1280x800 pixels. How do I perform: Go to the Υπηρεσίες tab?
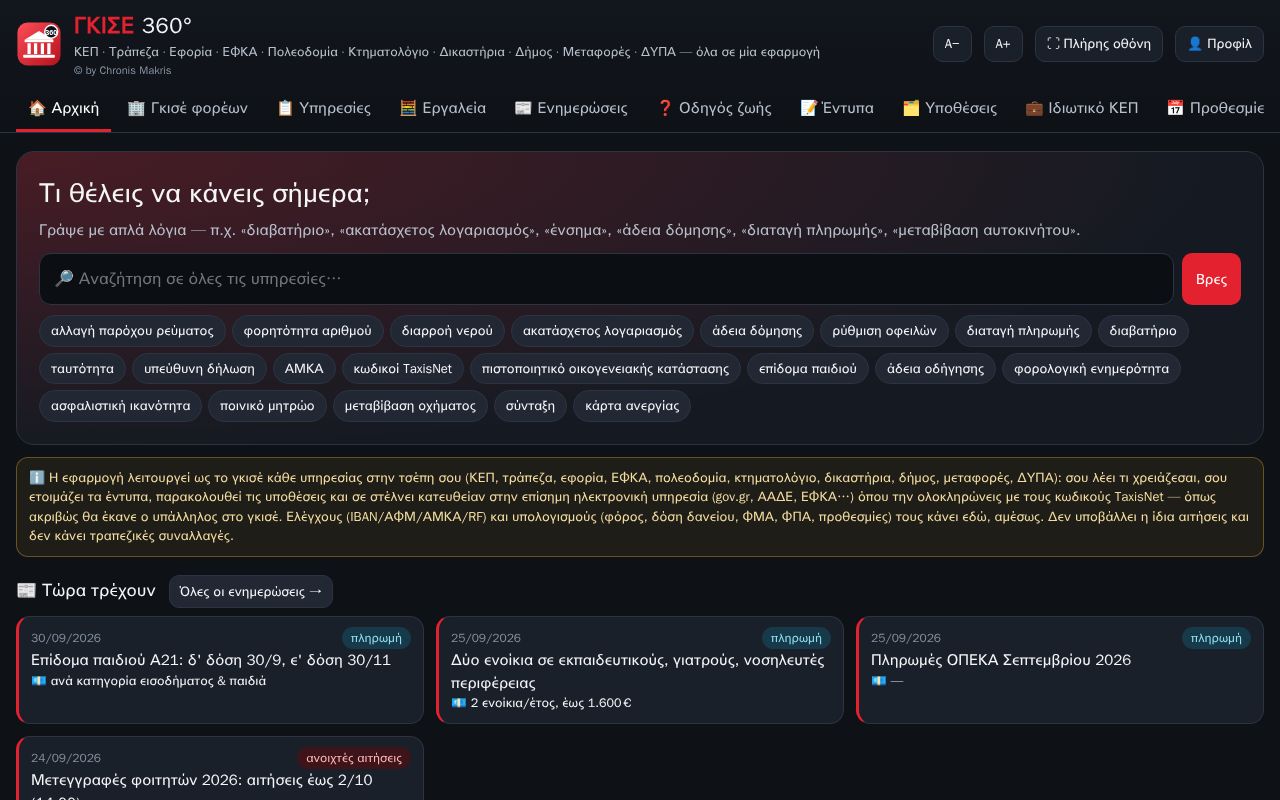click(x=323, y=108)
